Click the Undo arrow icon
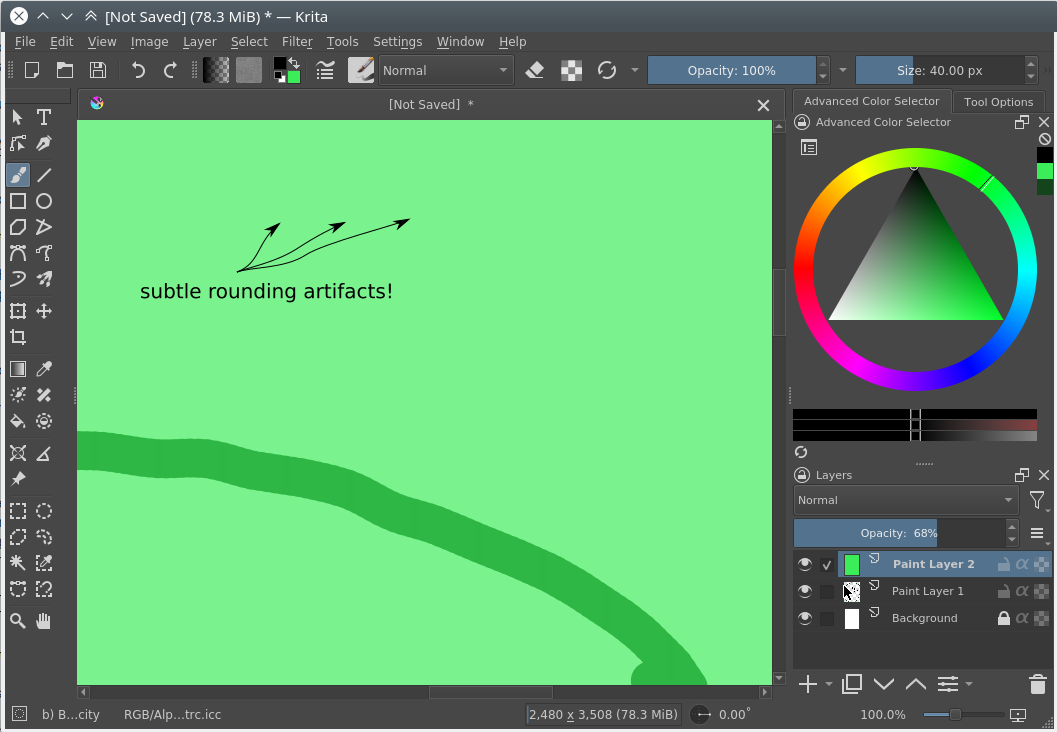 pyautogui.click(x=138, y=70)
